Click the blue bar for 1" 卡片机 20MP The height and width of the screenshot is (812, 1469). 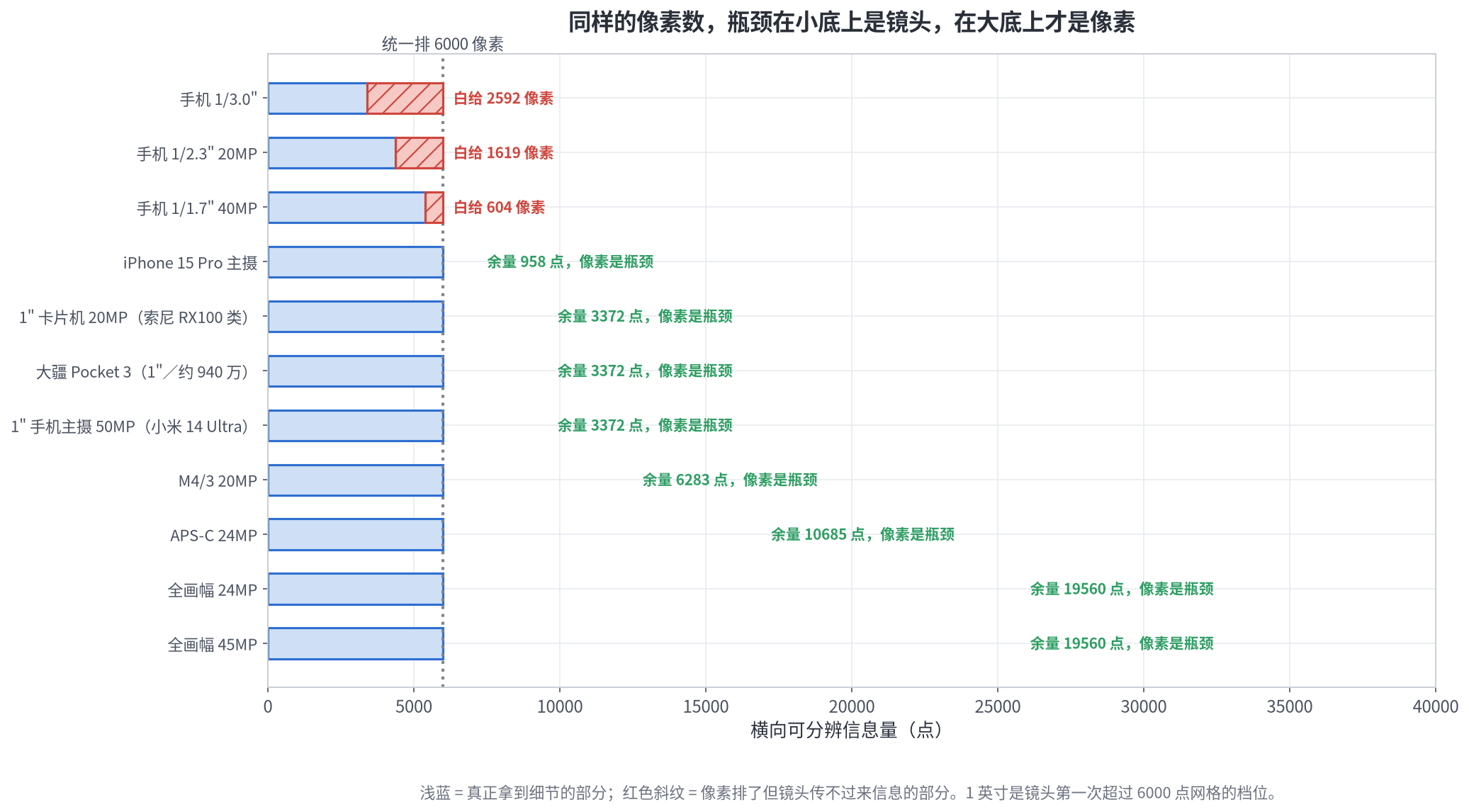(x=356, y=317)
